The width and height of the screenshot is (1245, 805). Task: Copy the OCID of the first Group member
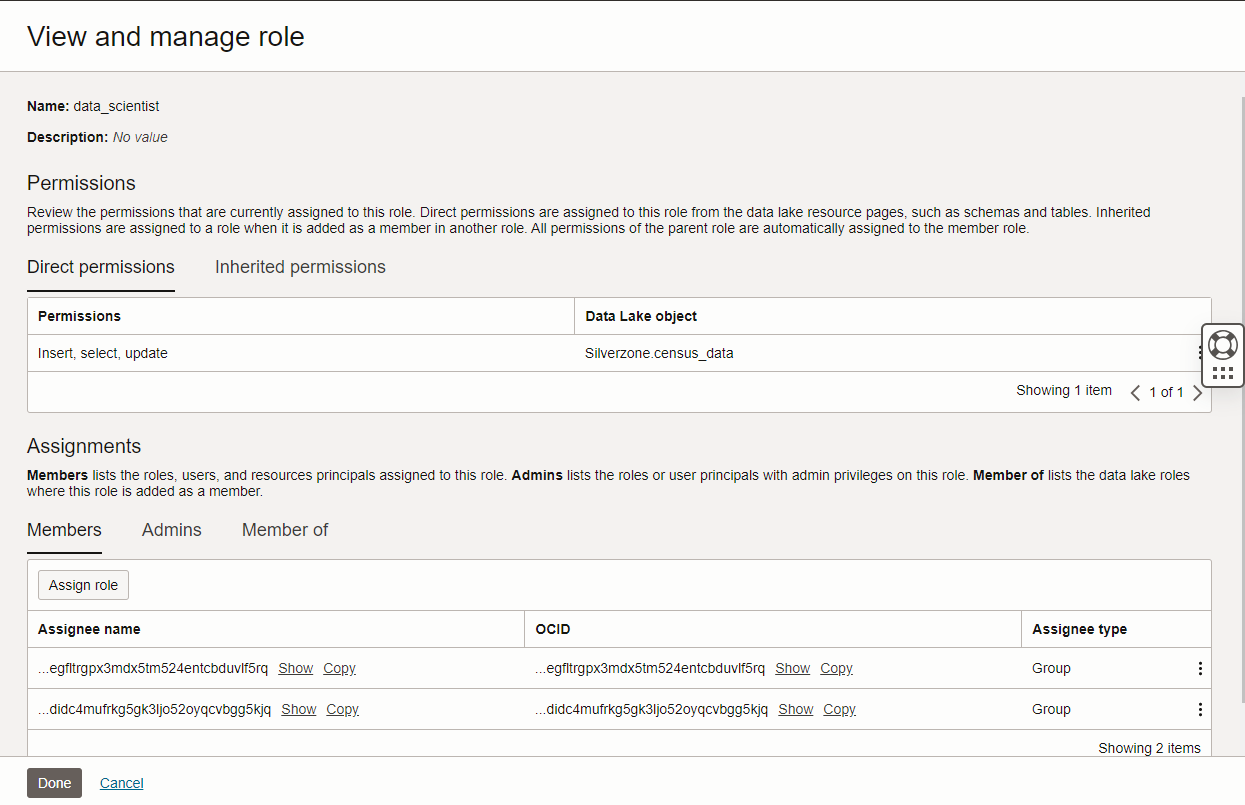836,668
